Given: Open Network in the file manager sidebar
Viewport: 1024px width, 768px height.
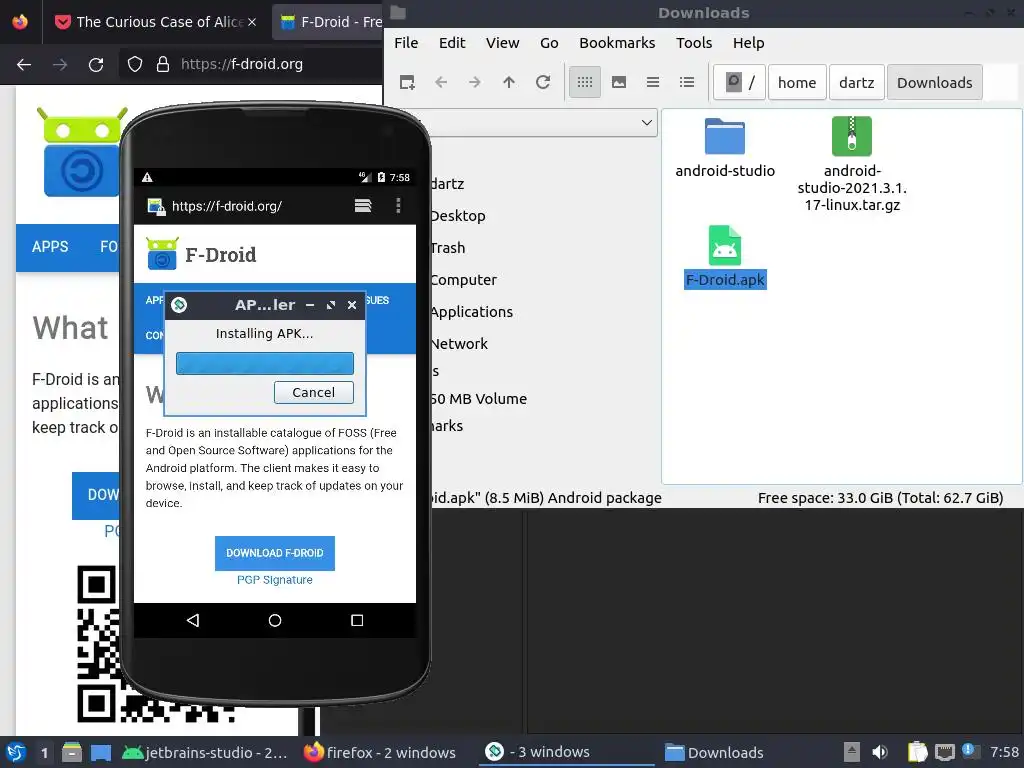Looking at the screenshot, I should point(459,344).
